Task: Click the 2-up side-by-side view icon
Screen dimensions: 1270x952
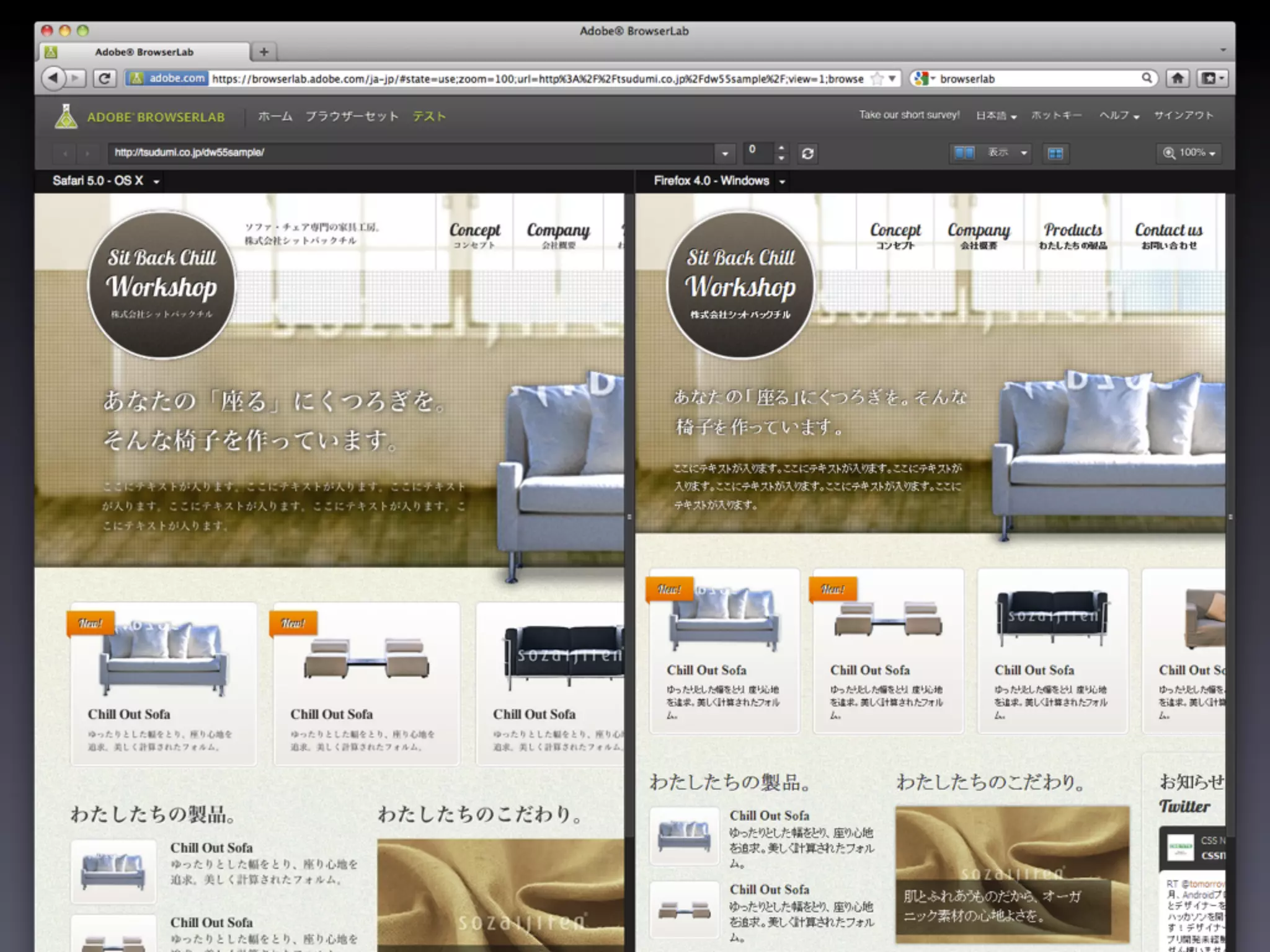Action: coord(964,152)
